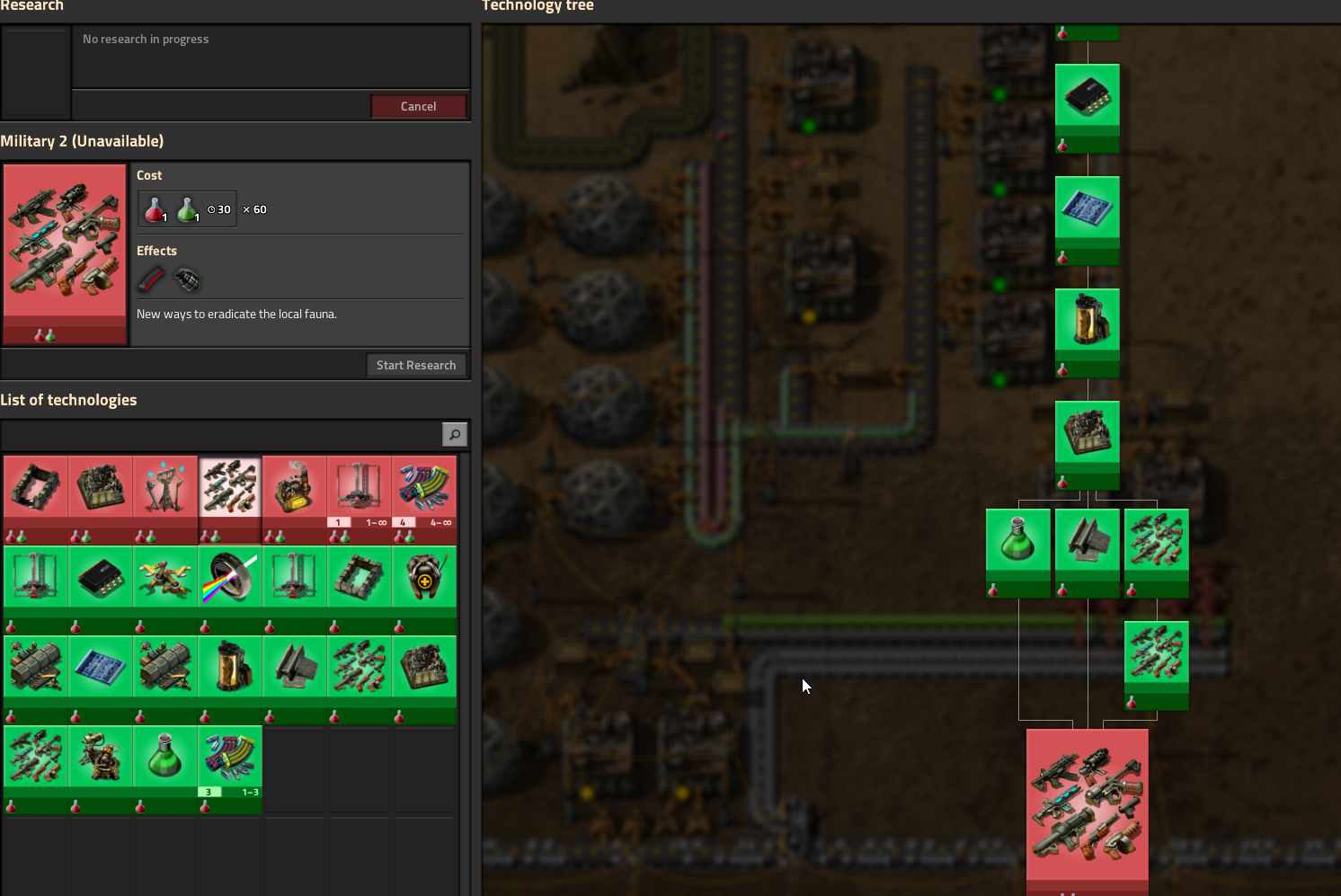The width and height of the screenshot is (1341, 896).
Task: Select green stone walls technology in list
Action: (x=360, y=590)
